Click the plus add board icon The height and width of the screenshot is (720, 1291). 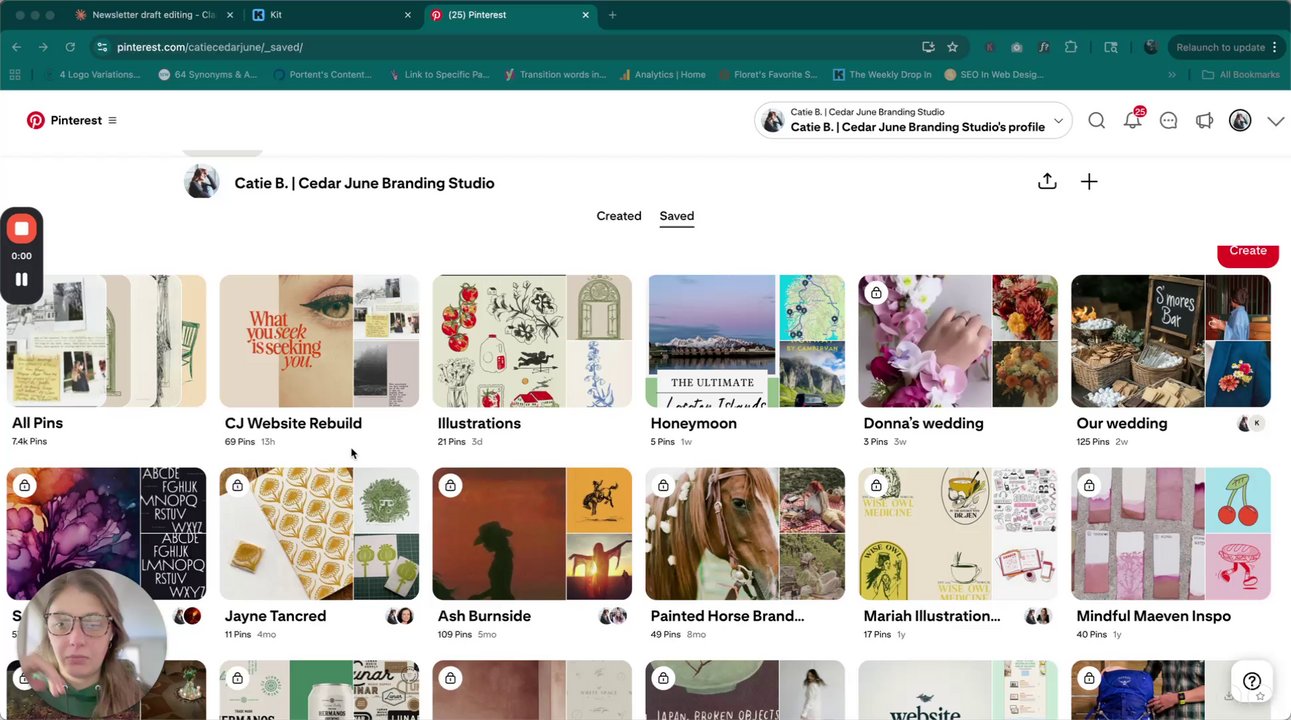pos(1089,181)
